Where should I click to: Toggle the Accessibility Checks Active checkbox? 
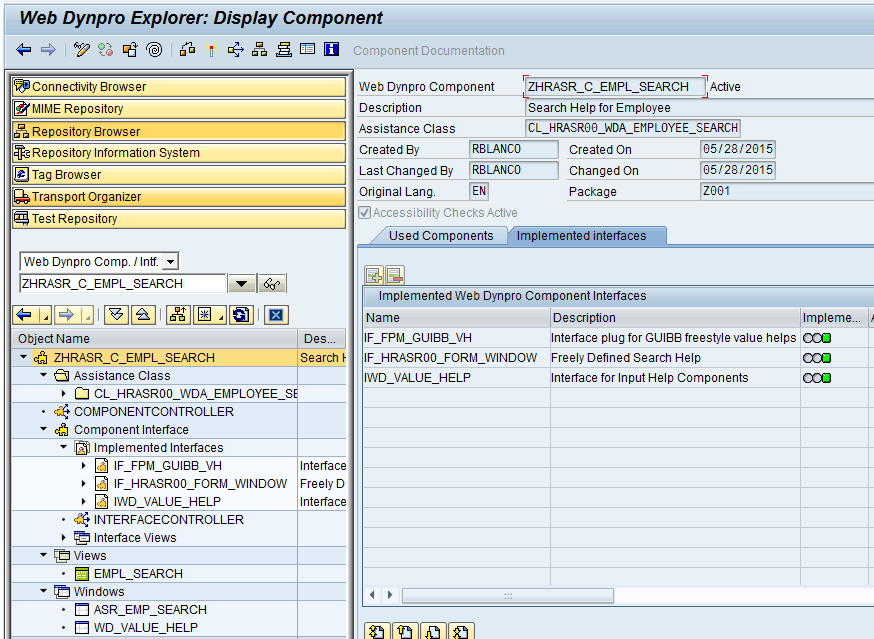365,213
